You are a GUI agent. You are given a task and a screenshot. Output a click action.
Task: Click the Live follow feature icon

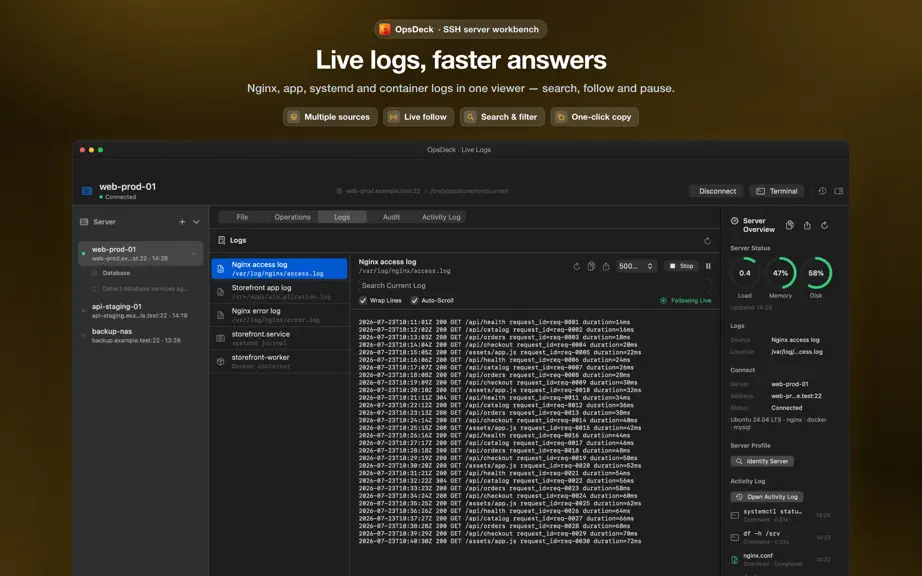[393, 117]
